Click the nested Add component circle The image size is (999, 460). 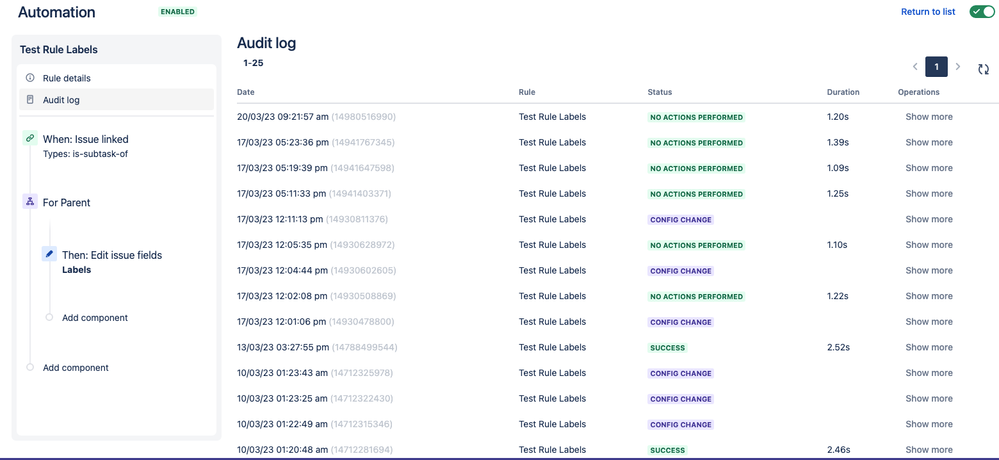(49, 317)
